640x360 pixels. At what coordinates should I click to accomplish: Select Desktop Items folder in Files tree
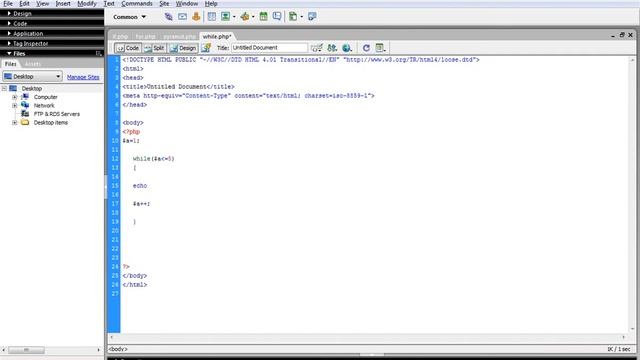pos(51,122)
